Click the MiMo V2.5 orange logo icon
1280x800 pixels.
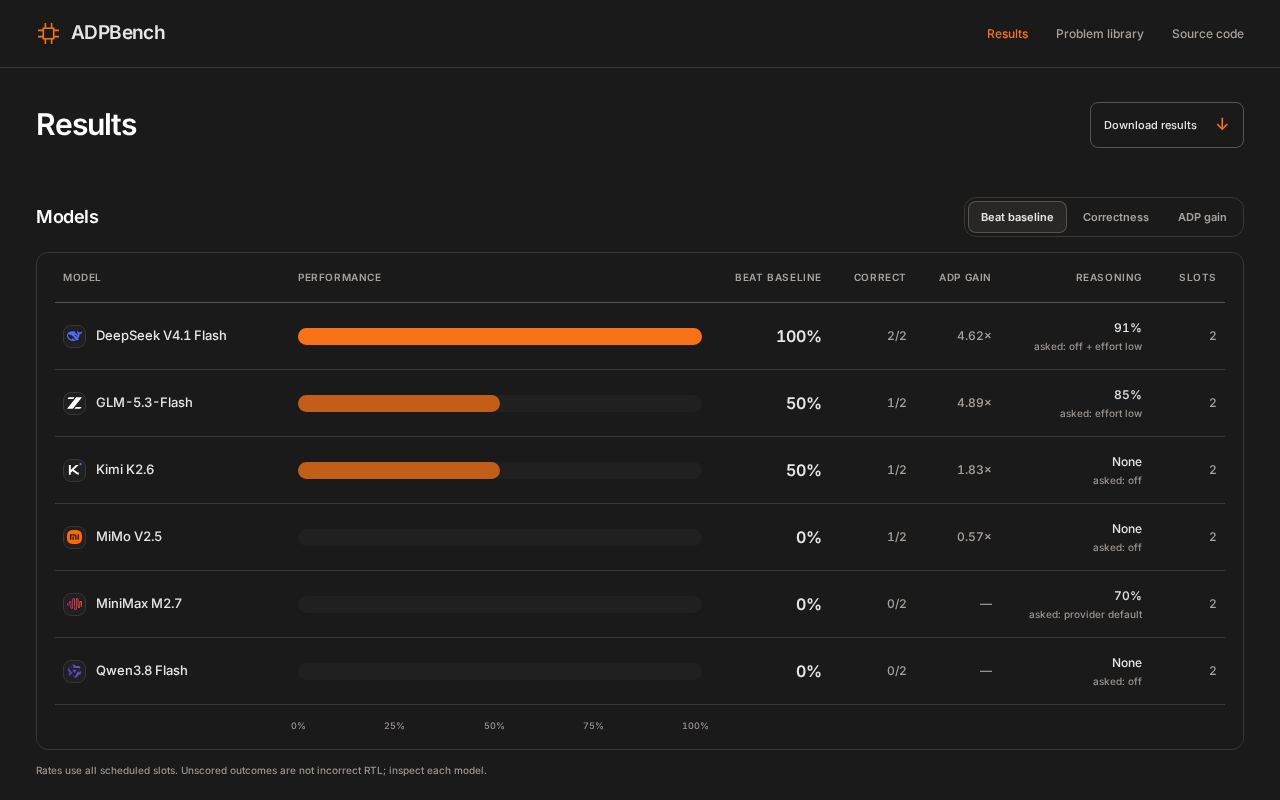[74, 537]
